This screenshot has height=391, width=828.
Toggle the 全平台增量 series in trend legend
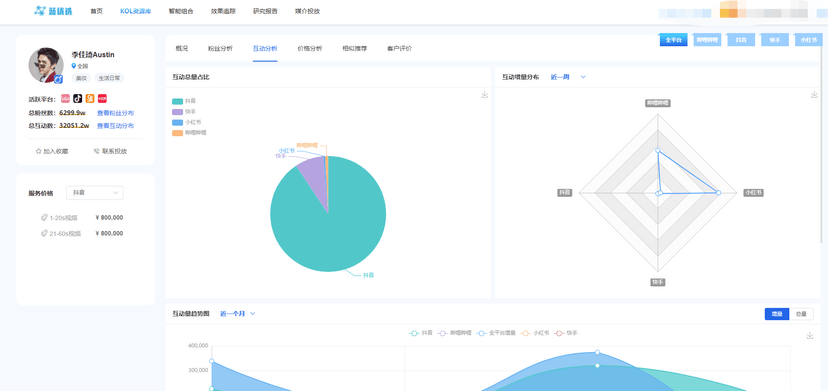[x=496, y=333]
